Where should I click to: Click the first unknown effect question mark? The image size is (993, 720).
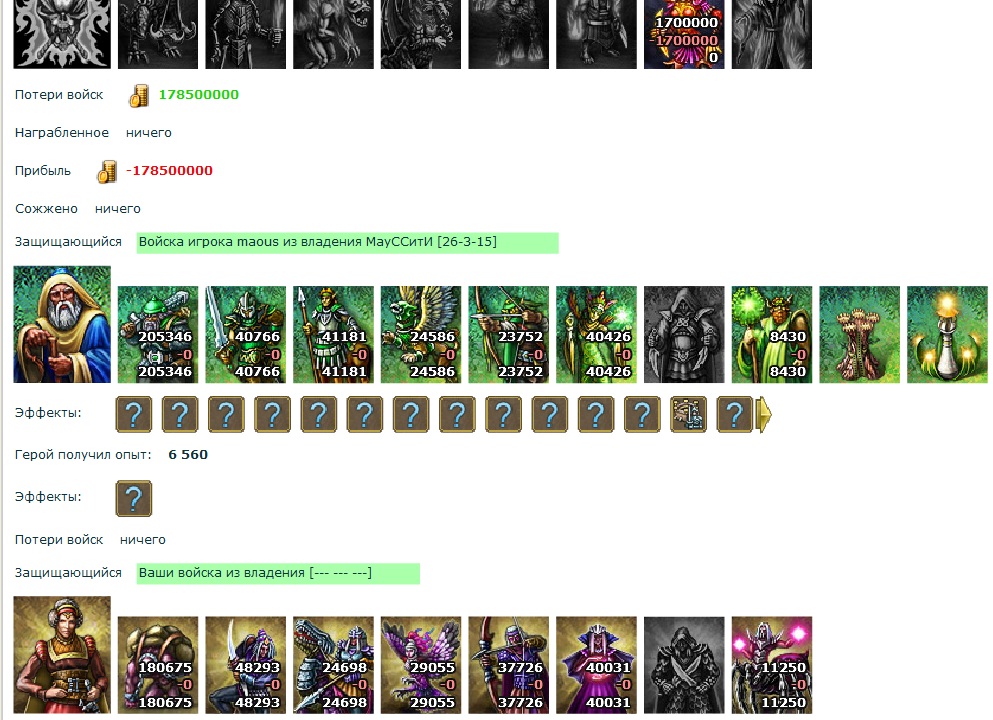(x=134, y=415)
